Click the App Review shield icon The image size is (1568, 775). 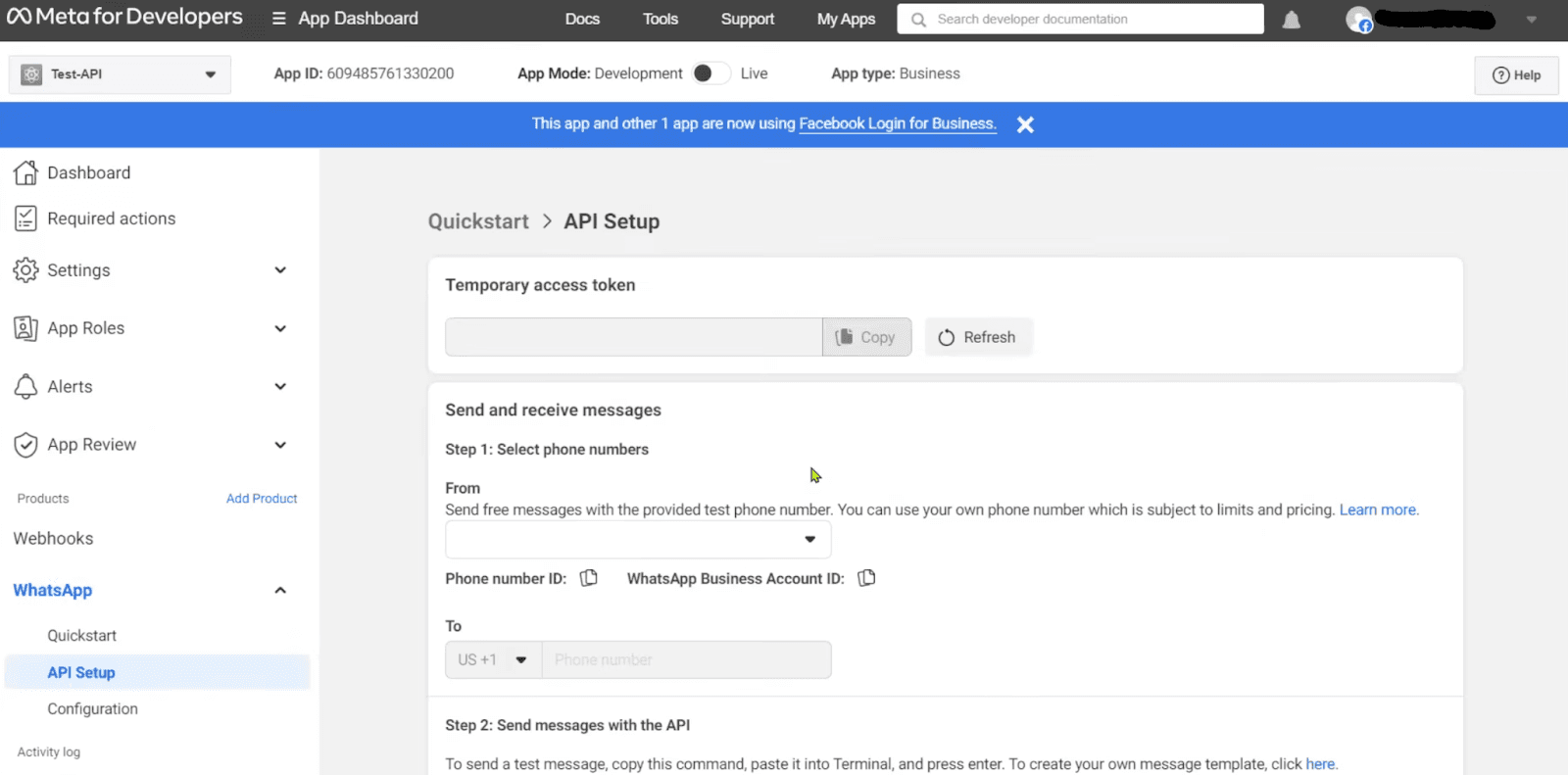pos(25,445)
